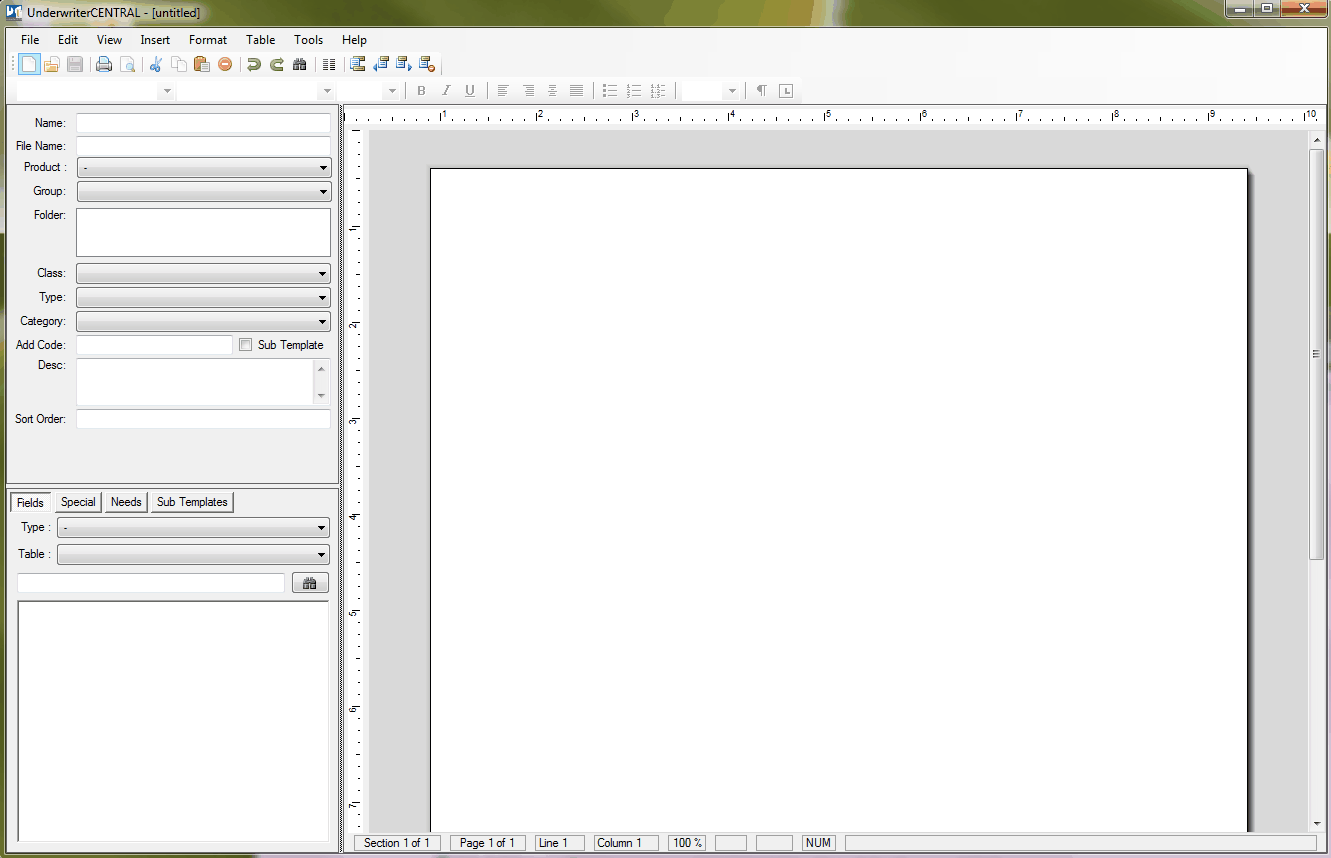The width and height of the screenshot is (1331, 858).
Task: Click the Name input field
Action: [203, 123]
